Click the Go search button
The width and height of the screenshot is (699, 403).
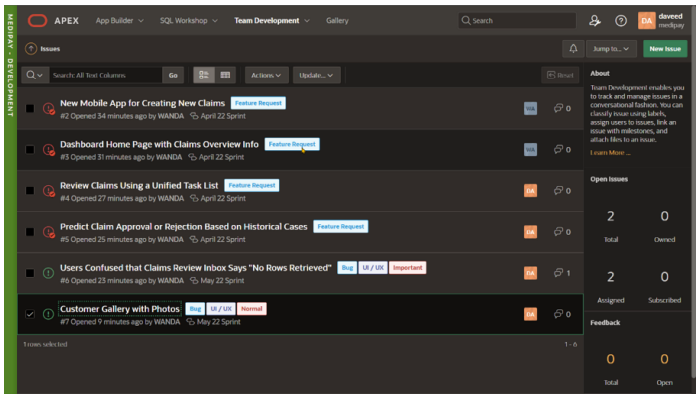pos(173,75)
